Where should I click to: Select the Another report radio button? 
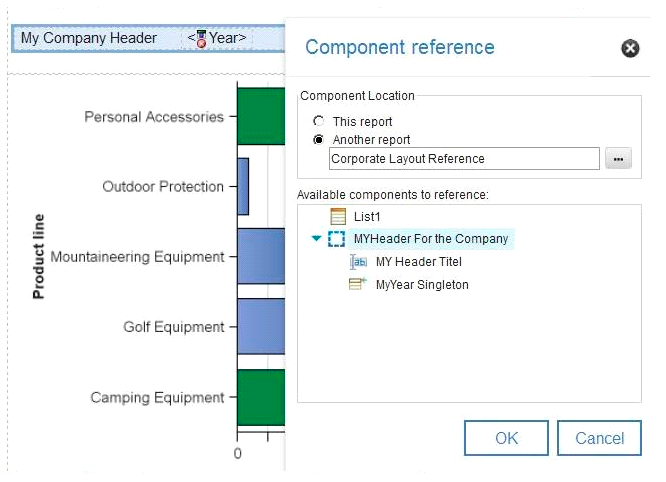[x=319, y=140]
